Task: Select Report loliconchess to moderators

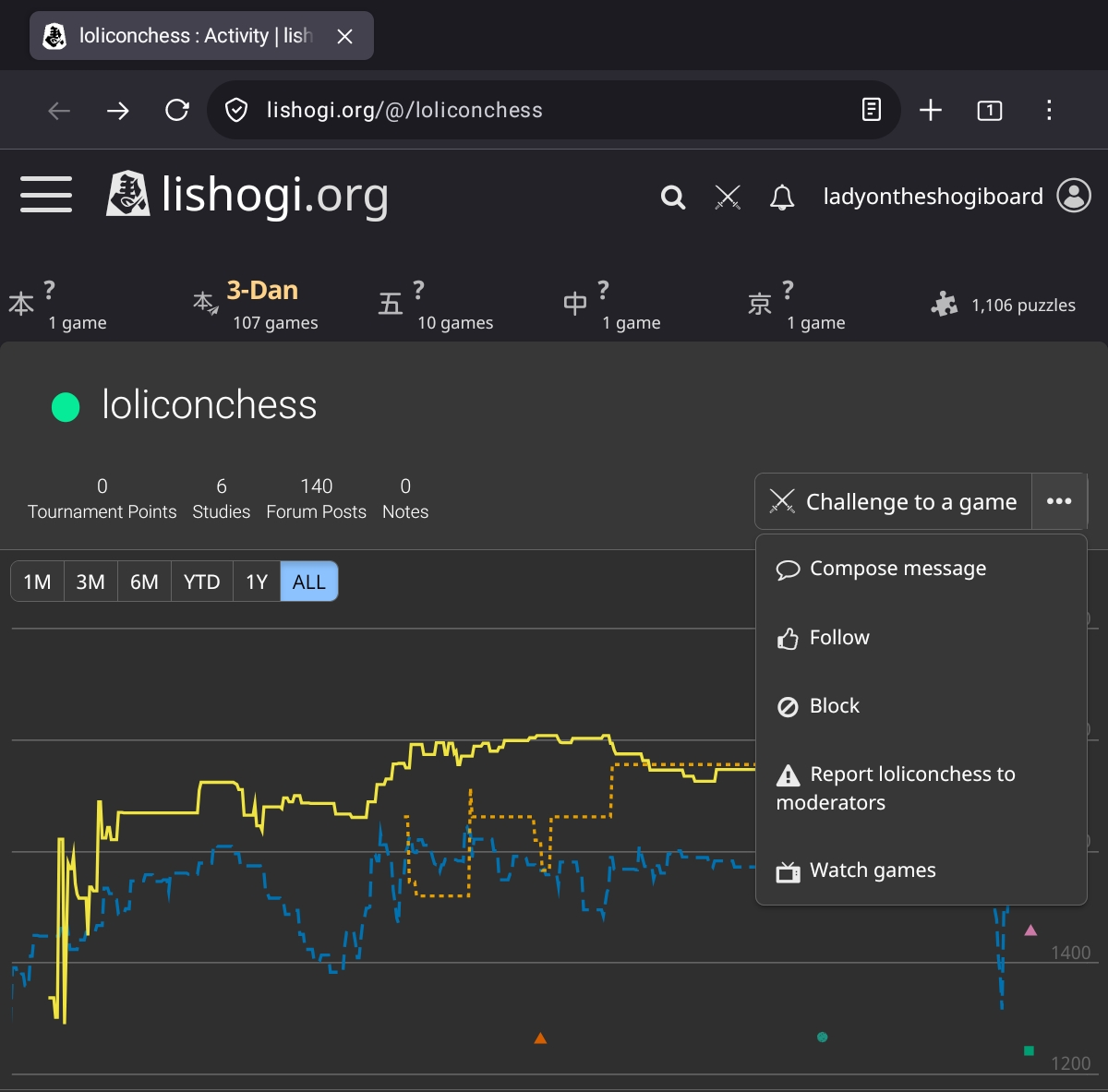Action: tap(921, 787)
